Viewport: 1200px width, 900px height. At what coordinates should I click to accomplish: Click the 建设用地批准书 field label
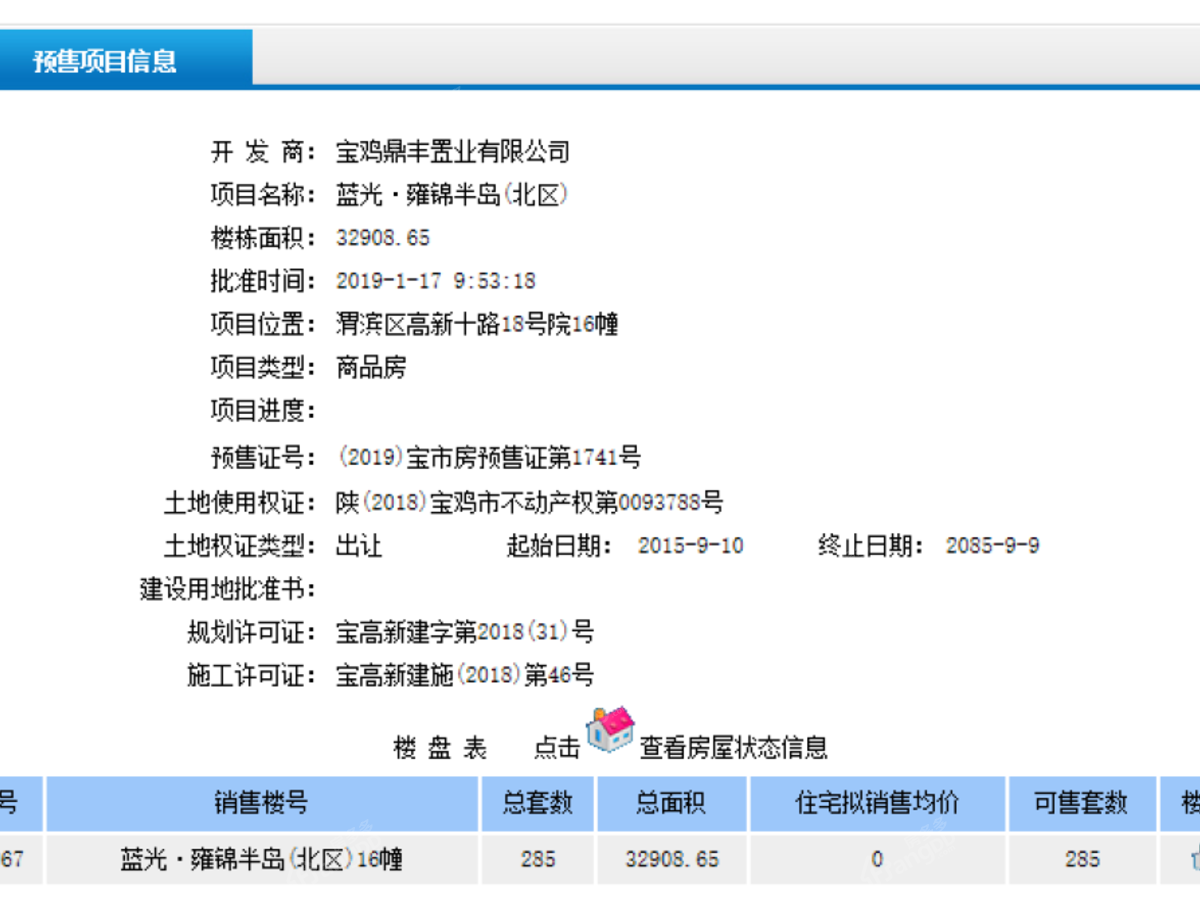[228, 589]
